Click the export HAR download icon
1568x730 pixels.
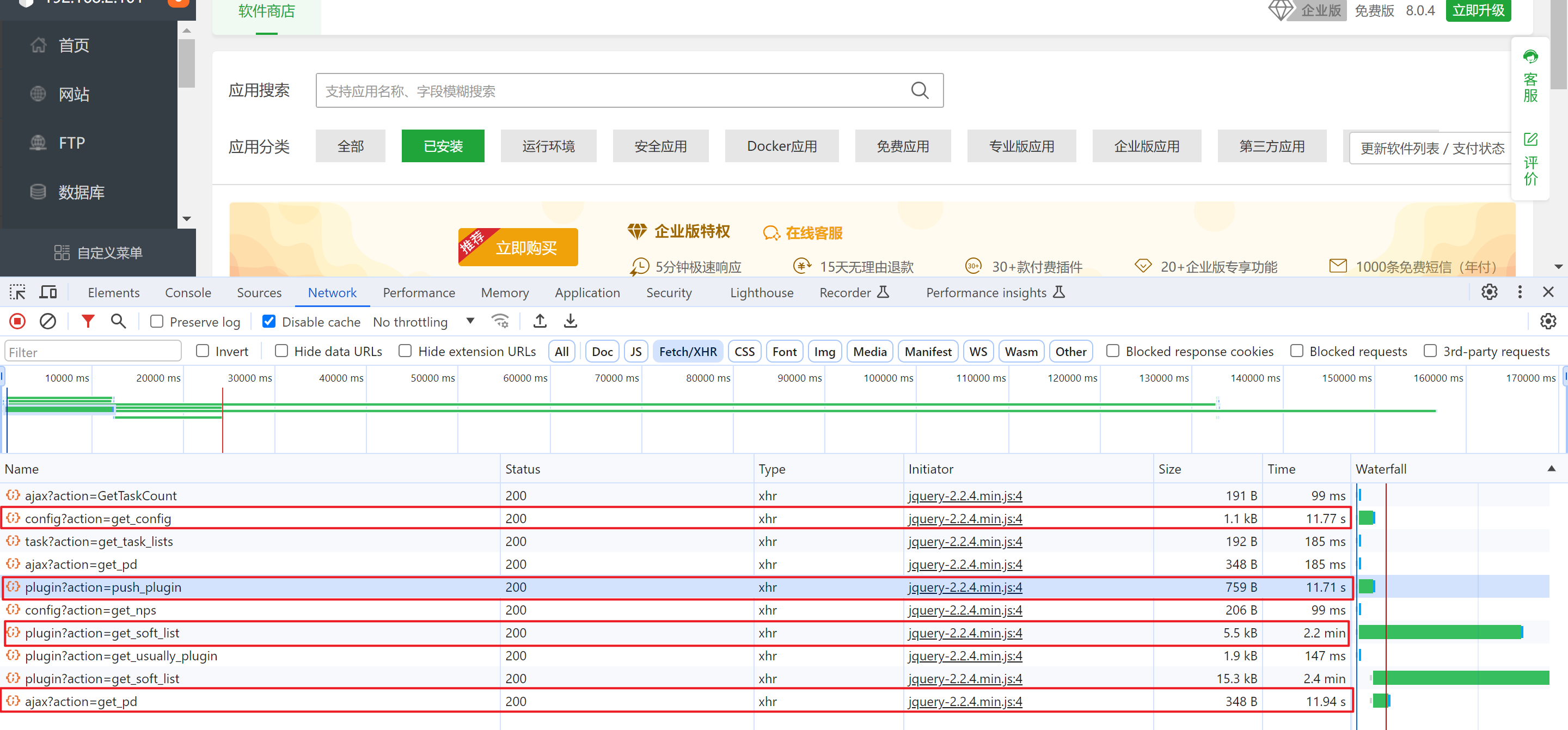pos(571,321)
